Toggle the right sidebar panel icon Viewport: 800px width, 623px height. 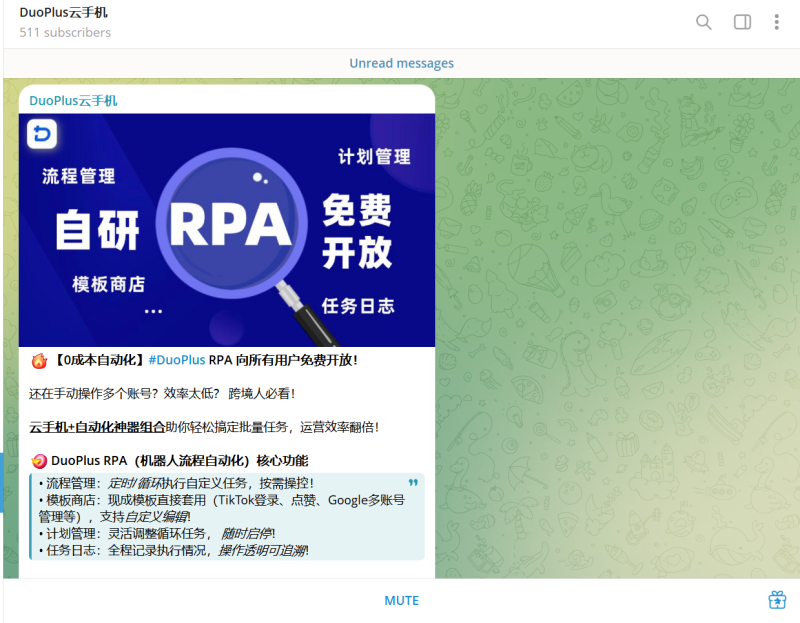(742, 22)
